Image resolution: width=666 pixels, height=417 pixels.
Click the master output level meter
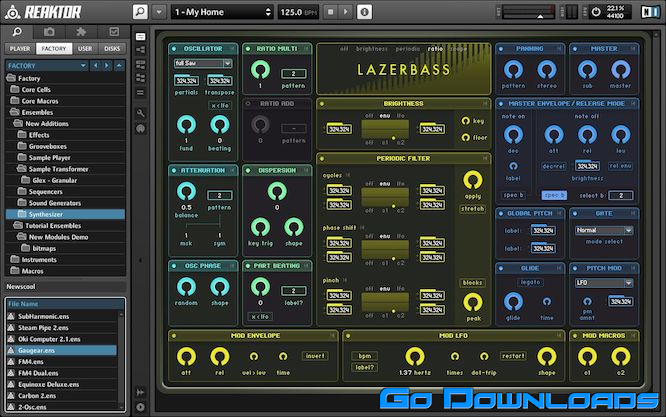click(529, 12)
